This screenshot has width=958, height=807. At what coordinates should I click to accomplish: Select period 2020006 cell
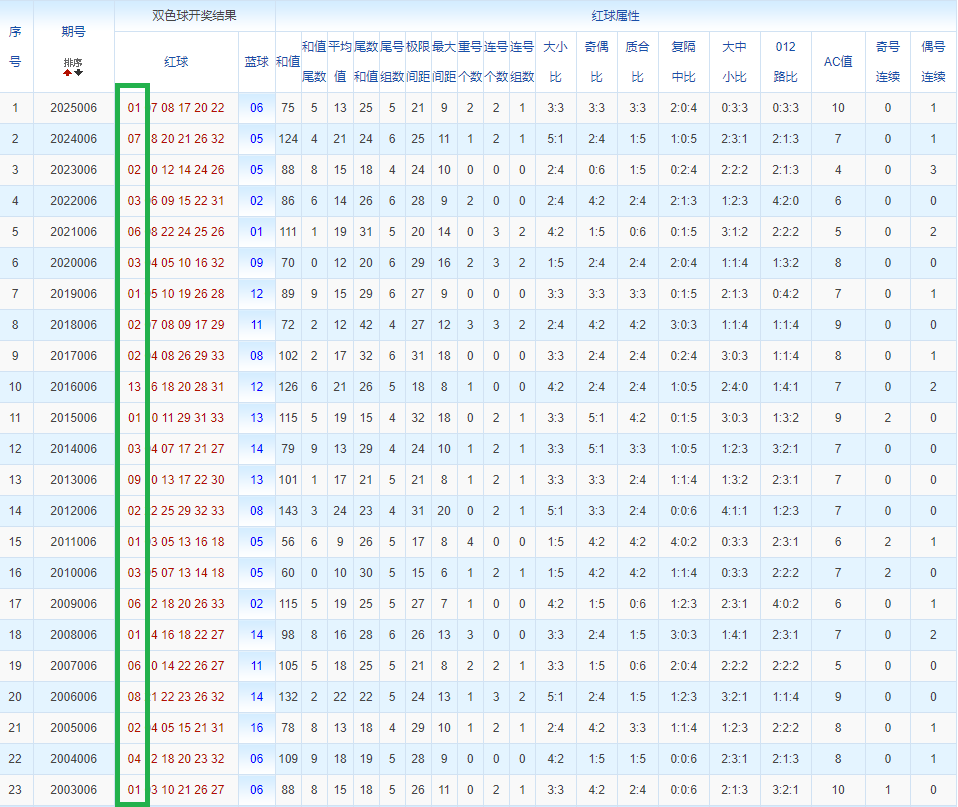[73, 263]
